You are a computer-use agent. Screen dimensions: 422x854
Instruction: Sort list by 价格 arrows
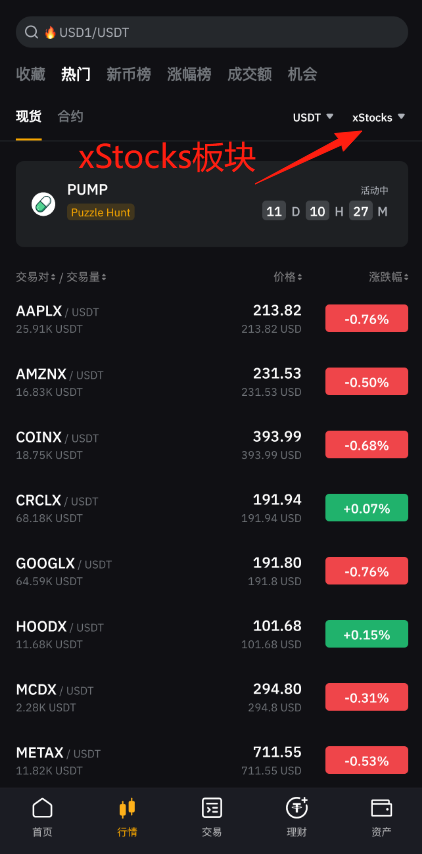[299, 277]
